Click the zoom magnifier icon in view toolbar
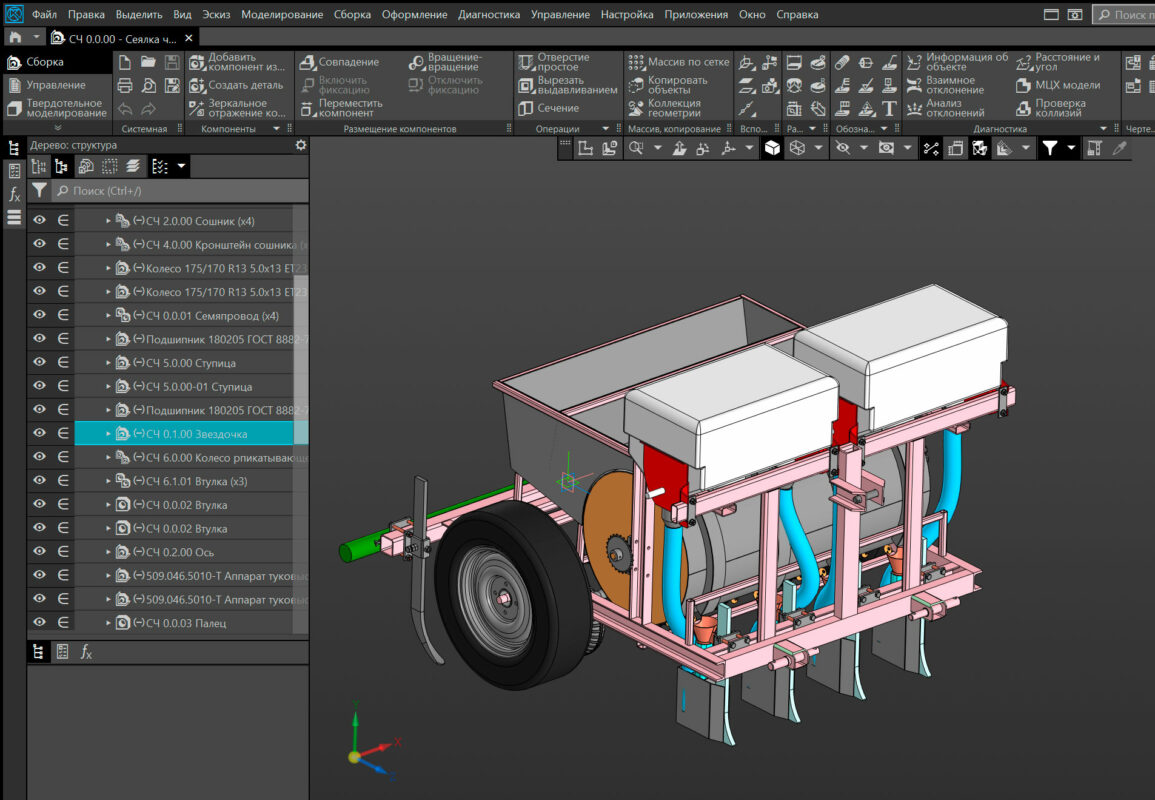Screen dimensions: 1155x800 [x=636, y=148]
